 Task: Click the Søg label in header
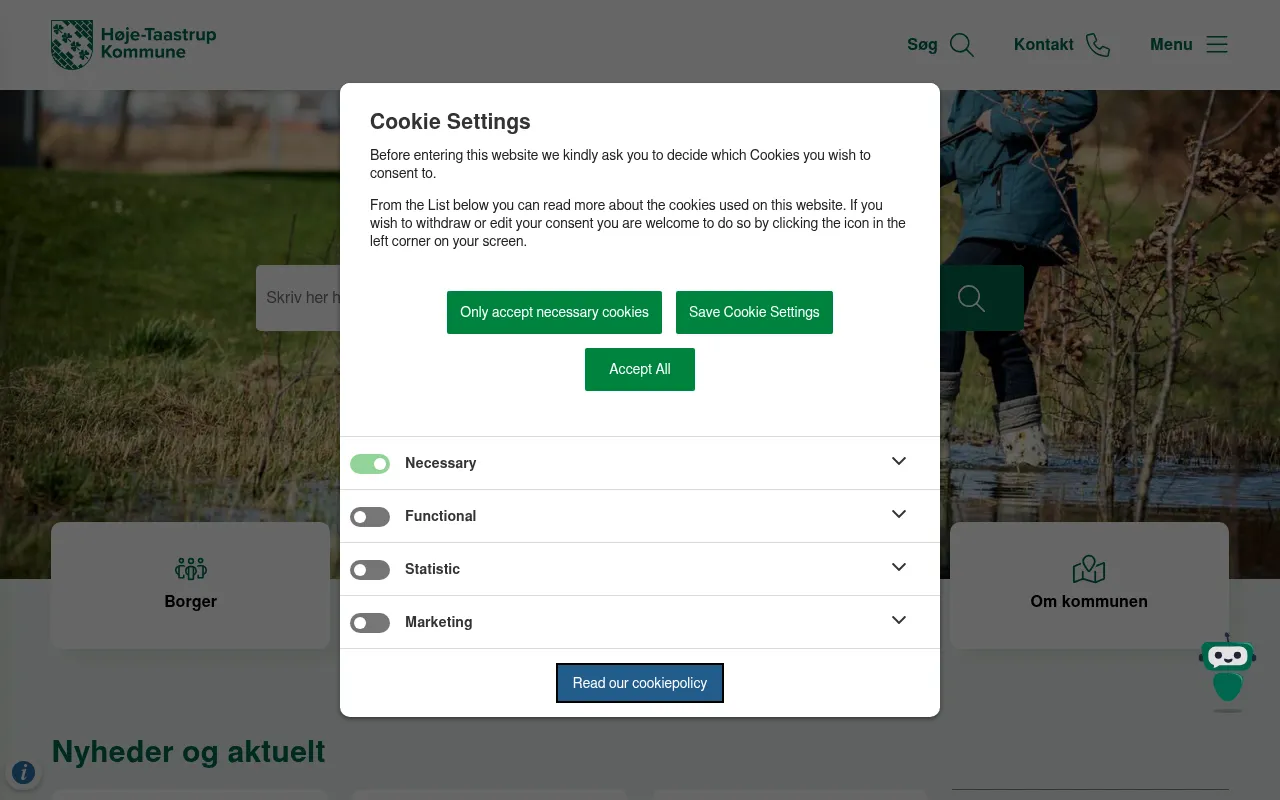coord(922,45)
